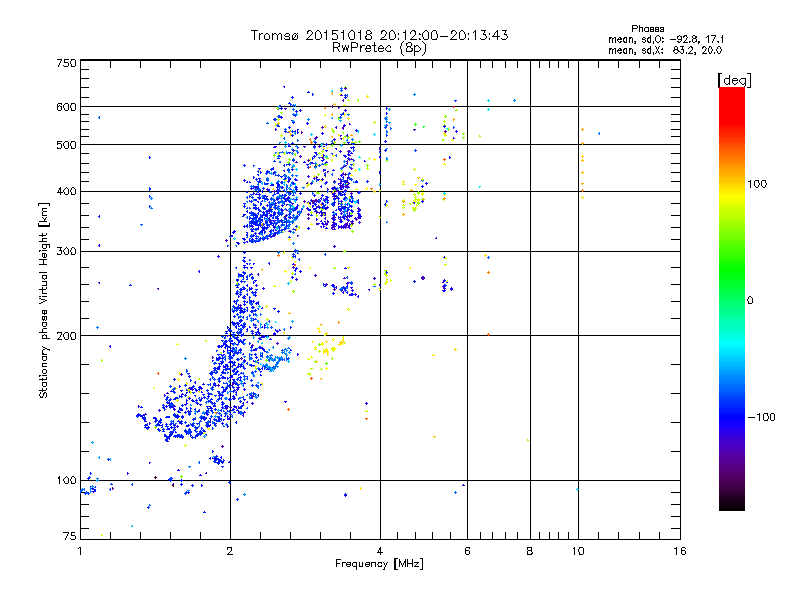Click the y-axis label "75"
The width and height of the screenshot is (800, 600).
pyautogui.click(x=69, y=536)
